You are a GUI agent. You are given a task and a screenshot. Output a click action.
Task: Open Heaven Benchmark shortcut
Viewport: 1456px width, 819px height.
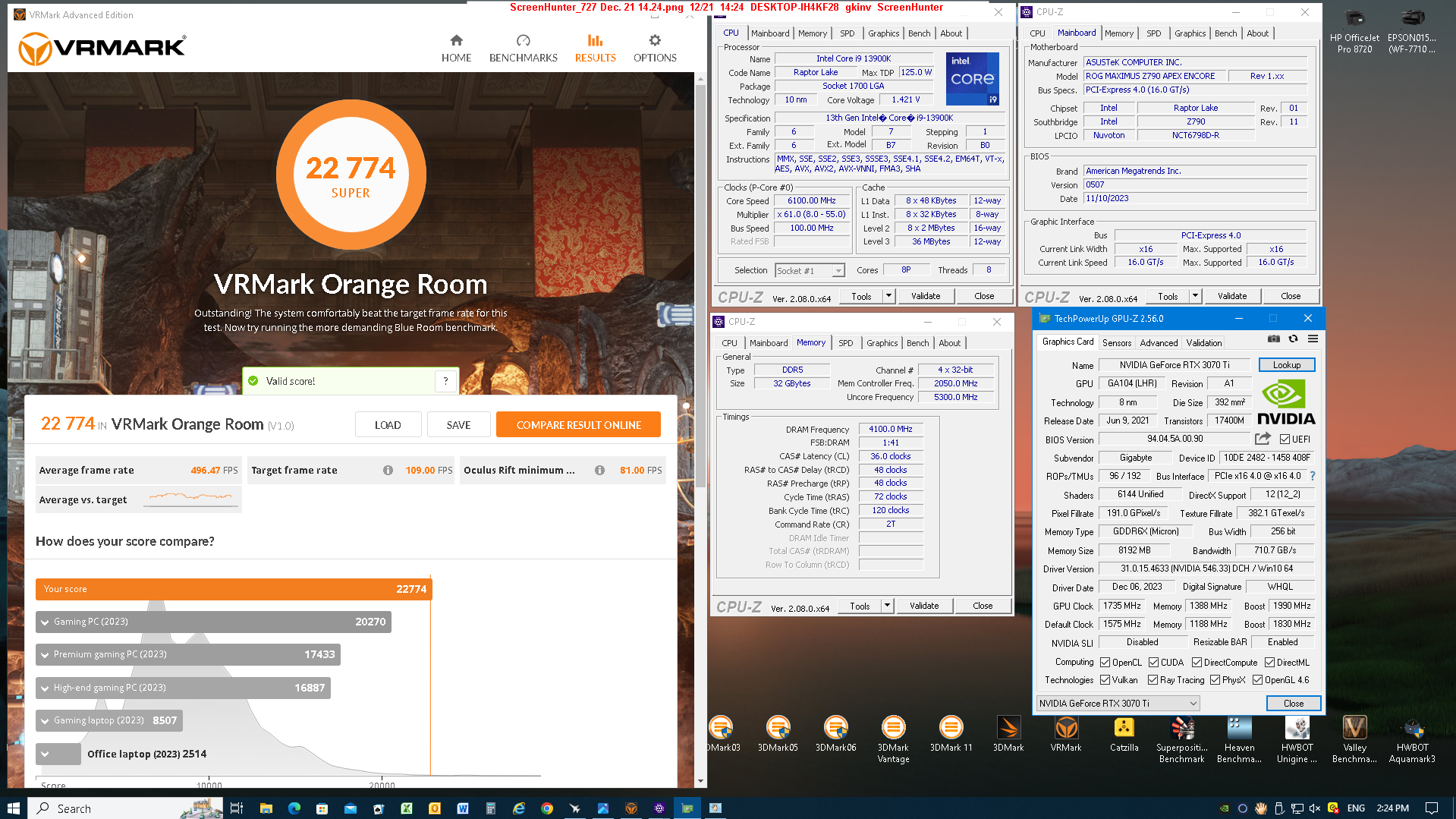pos(1239,739)
